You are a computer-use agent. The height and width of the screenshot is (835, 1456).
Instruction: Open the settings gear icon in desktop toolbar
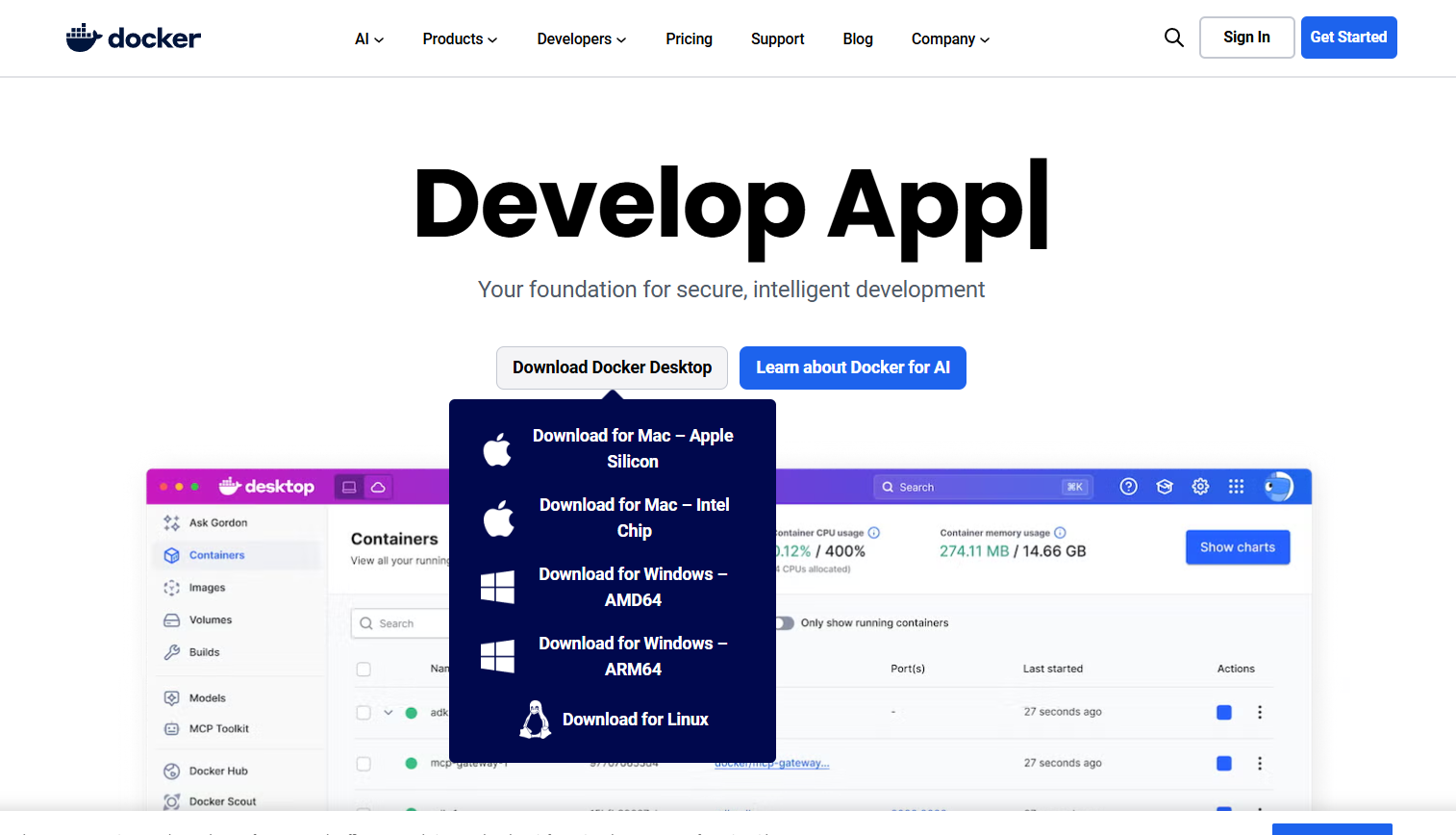(x=1200, y=487)
